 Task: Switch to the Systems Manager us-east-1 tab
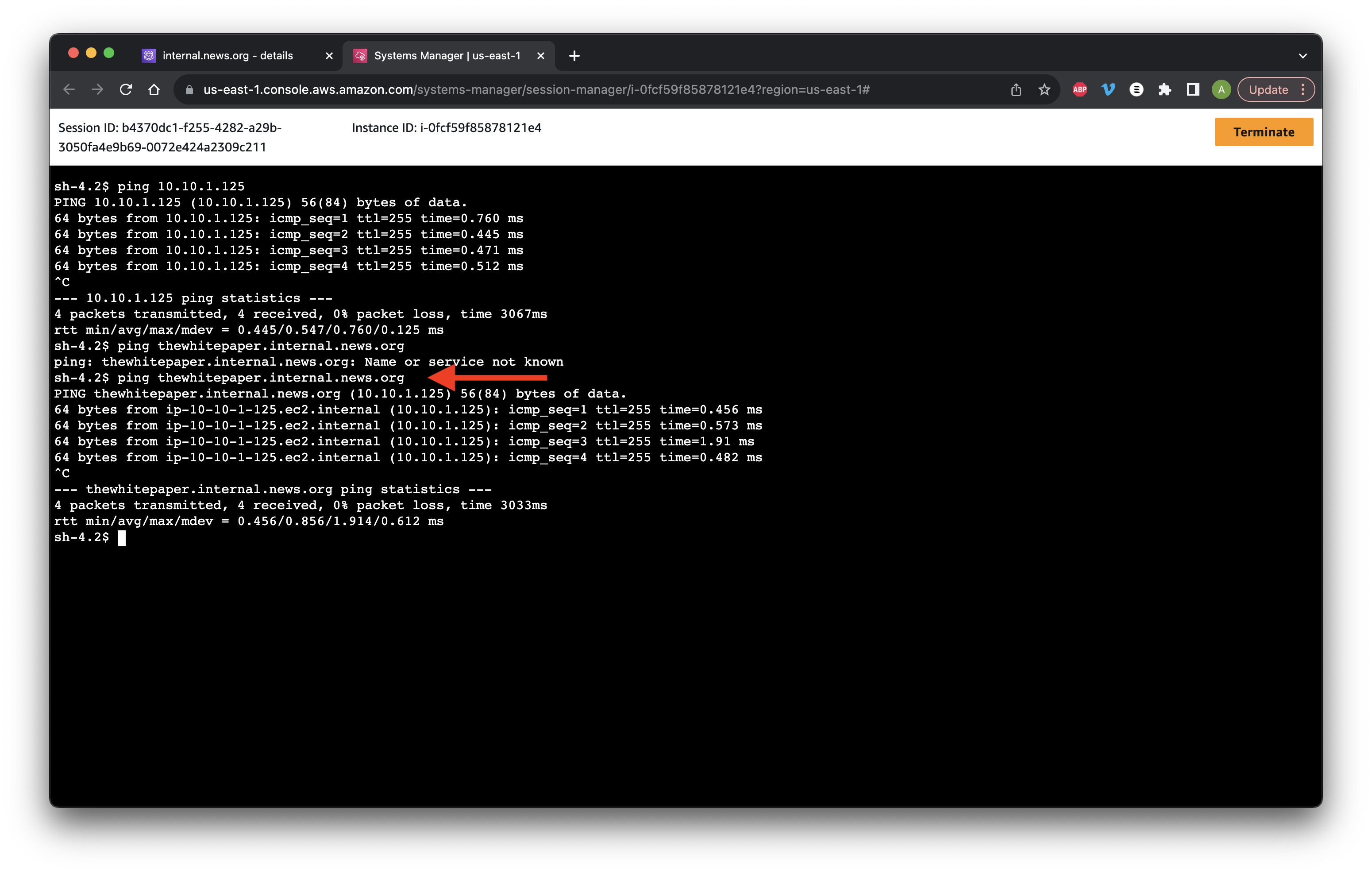447,56
